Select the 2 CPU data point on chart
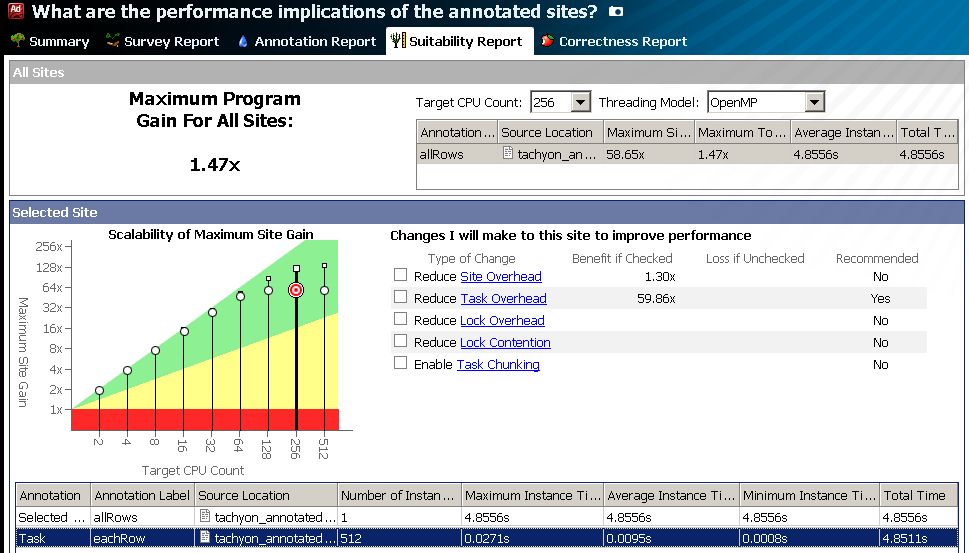Screen dimensions: 969x553 99,390
